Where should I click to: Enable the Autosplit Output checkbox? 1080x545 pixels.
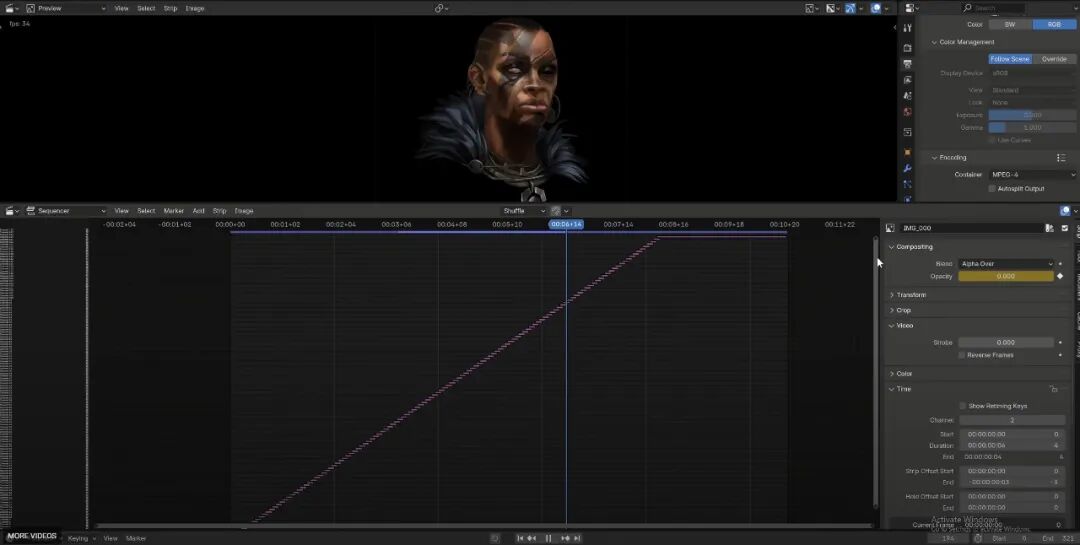[992, 189]
